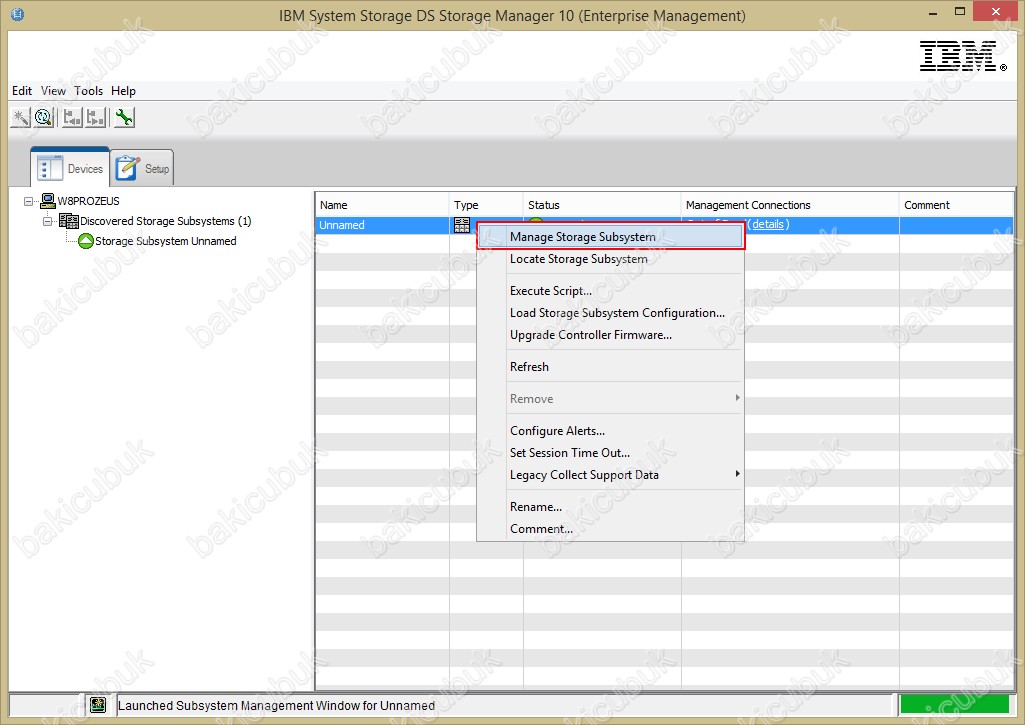Click the status text 'Launched Subsystem Management Window for Unnamed'

(x=276, y=705)
